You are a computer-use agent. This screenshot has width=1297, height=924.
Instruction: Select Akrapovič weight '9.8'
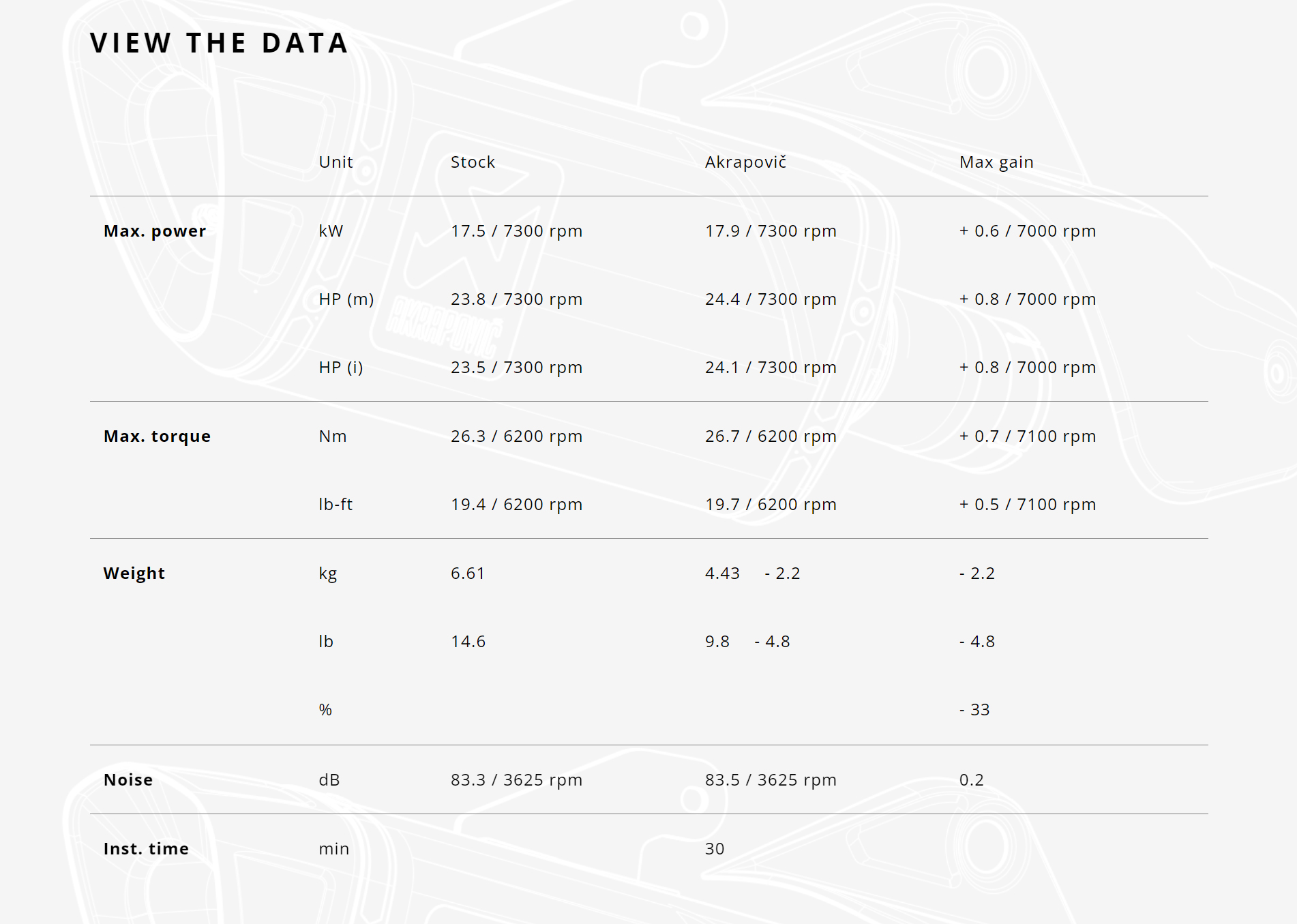(717, 642)
